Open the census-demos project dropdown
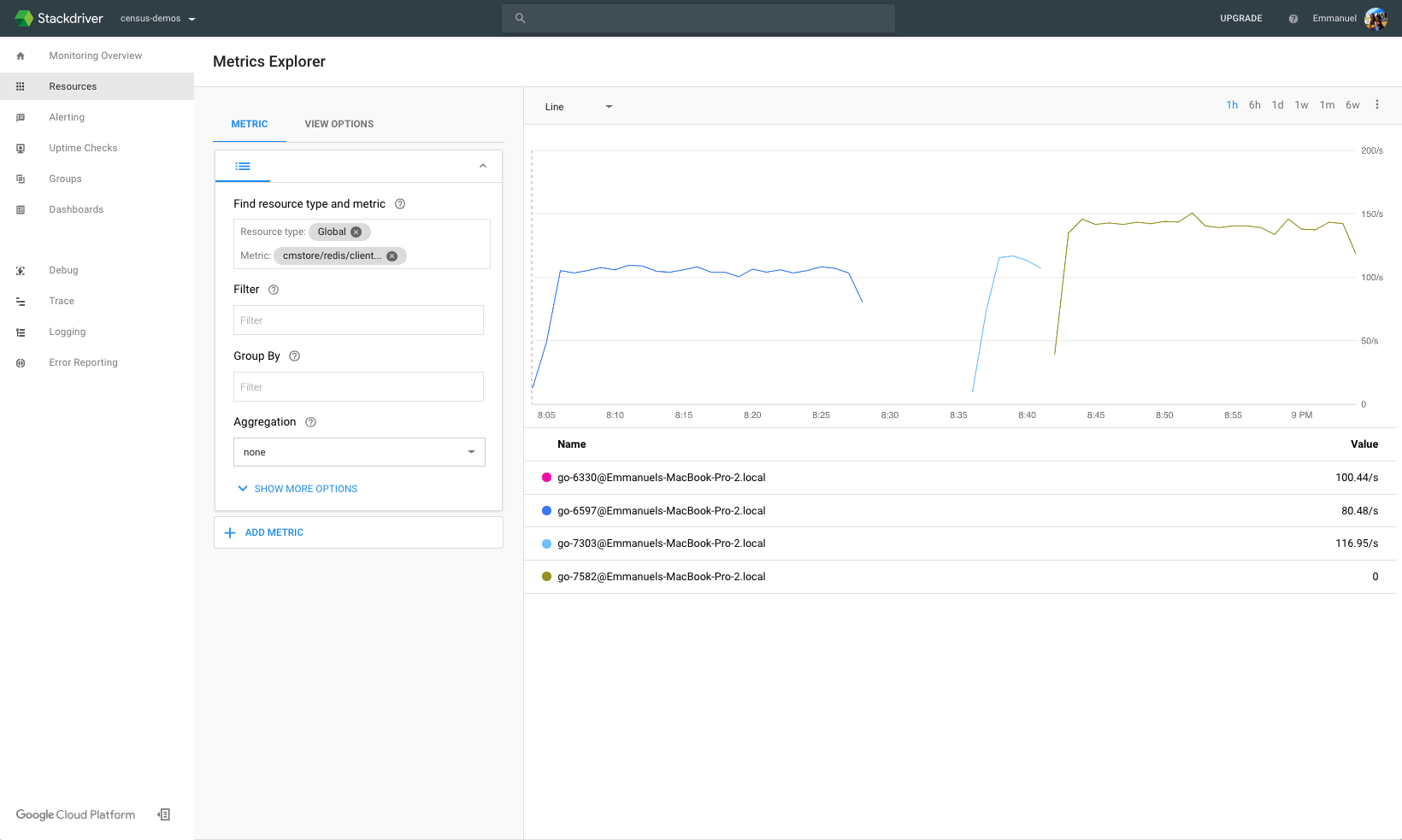The image size is (1402, 840). point(158,18)
